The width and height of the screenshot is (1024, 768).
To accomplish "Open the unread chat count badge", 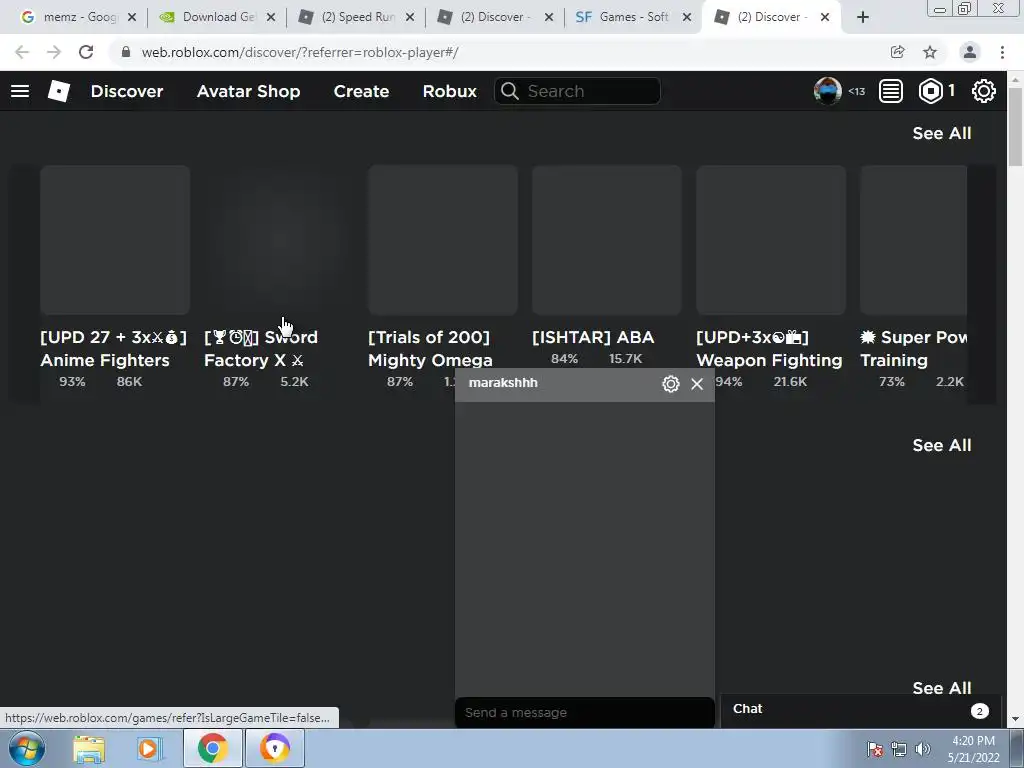I will pos(979,711).
